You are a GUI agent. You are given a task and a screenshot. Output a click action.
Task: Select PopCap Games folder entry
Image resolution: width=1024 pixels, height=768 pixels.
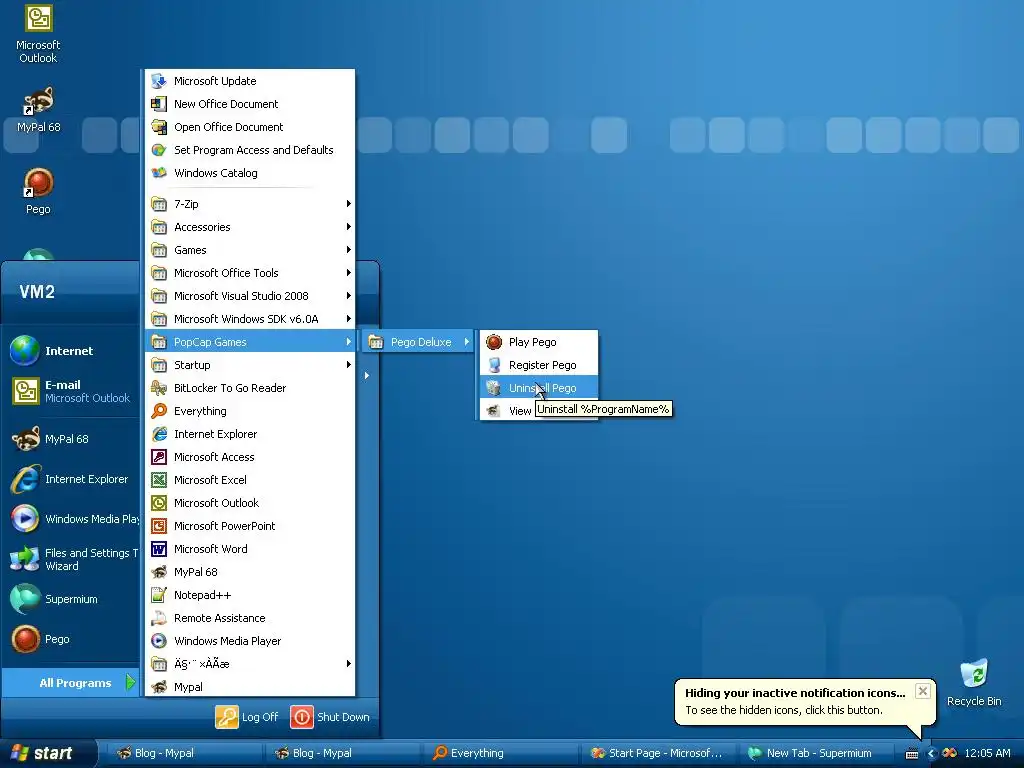tap(250, 342)
